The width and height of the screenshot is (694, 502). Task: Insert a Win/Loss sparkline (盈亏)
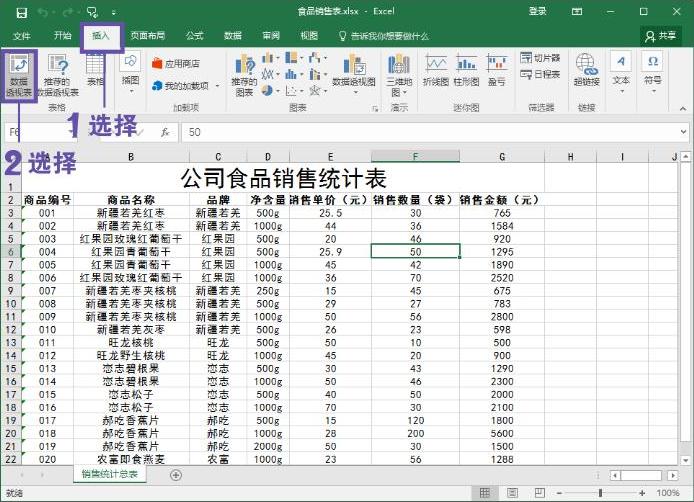coord(497,70)
